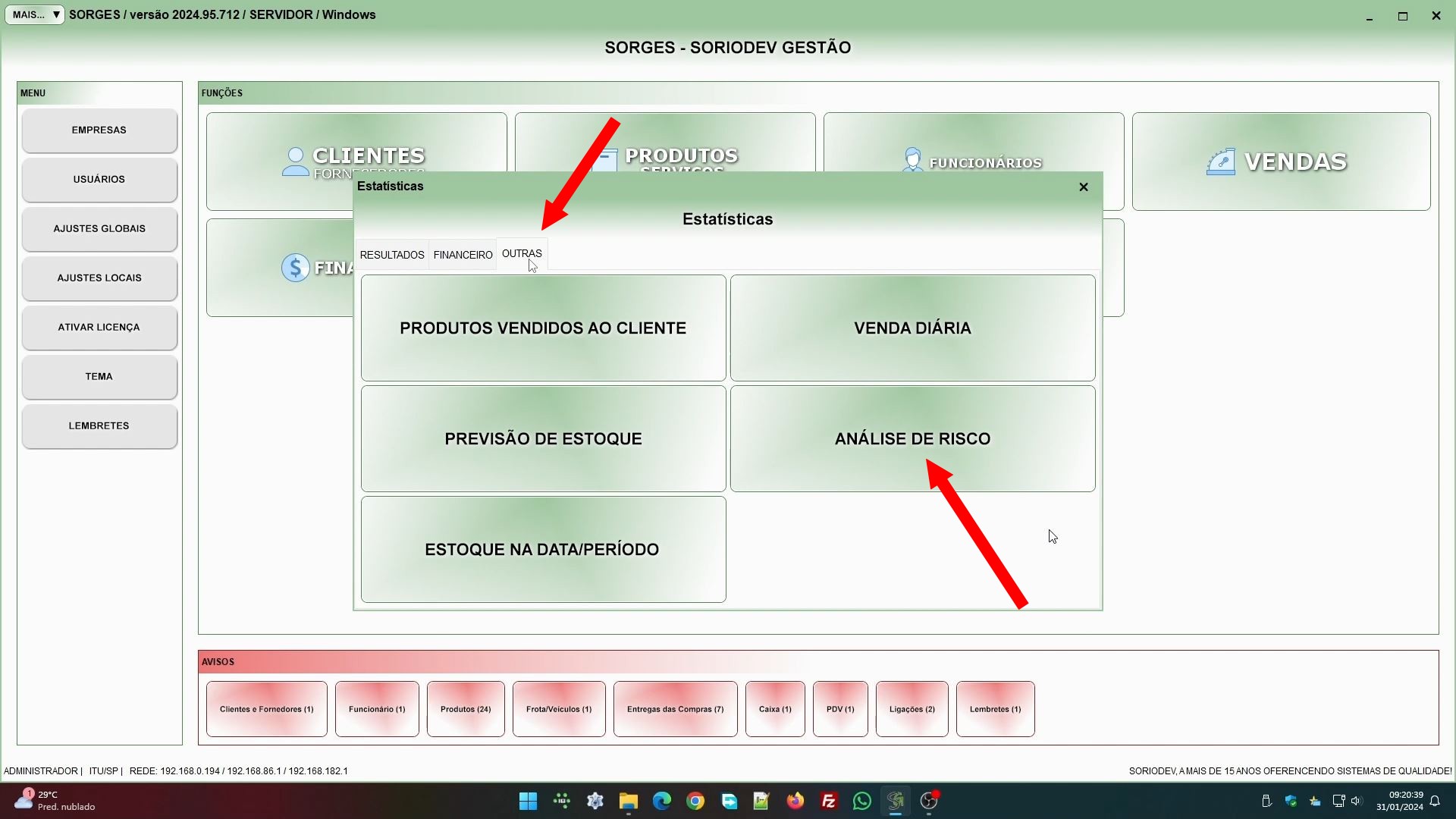
Task: Click VENDA DIÁRIA button
Action: pos(912,328)
